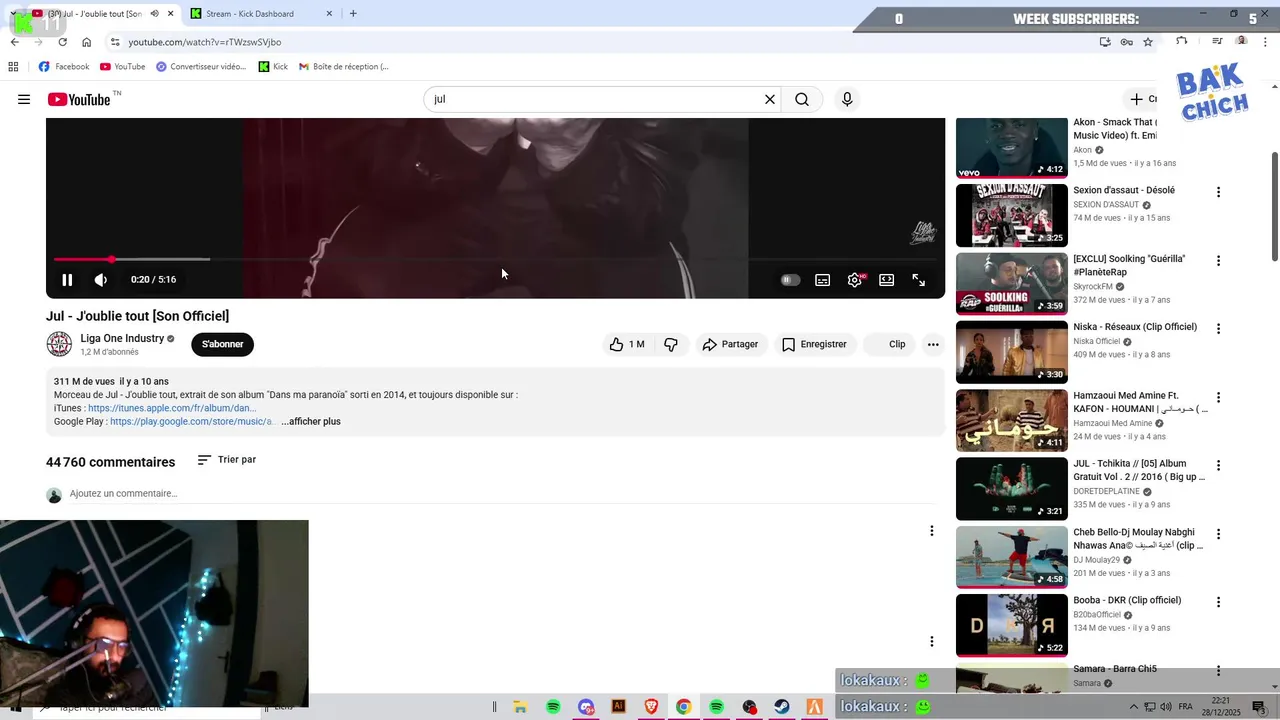Screen dimensions: 1280x720
Task: Open the apps grid in bookmarks bar
Action: point(13,67)
